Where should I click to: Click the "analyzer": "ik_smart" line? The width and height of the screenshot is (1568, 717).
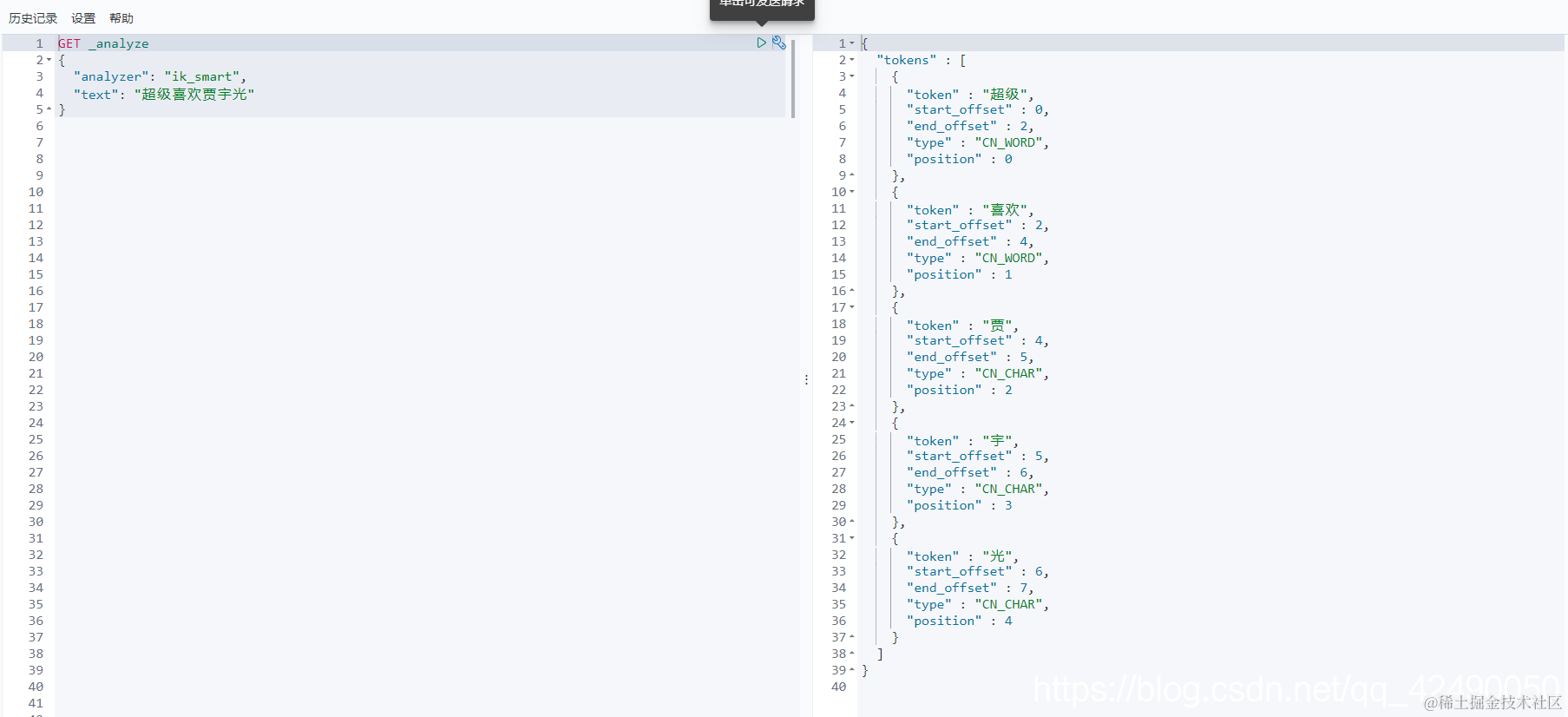pyautogui.click(x=160, y=76)
